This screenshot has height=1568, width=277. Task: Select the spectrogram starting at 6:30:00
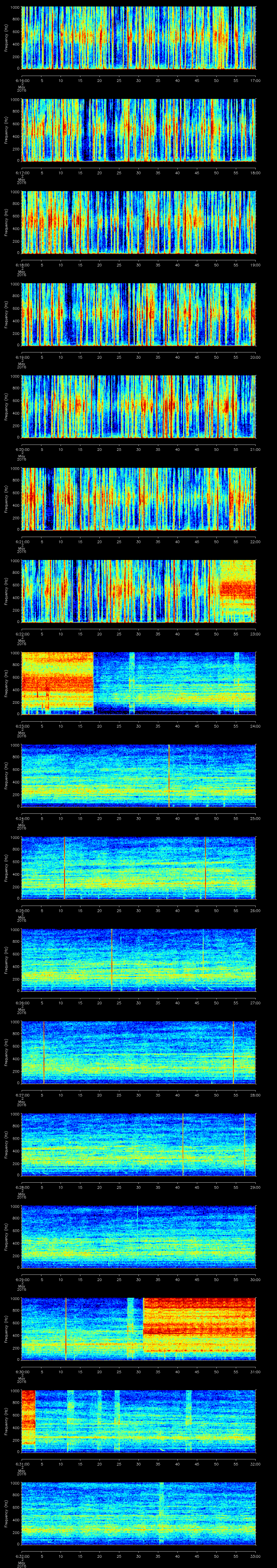pyautogui.click(x=138, y=1329)
